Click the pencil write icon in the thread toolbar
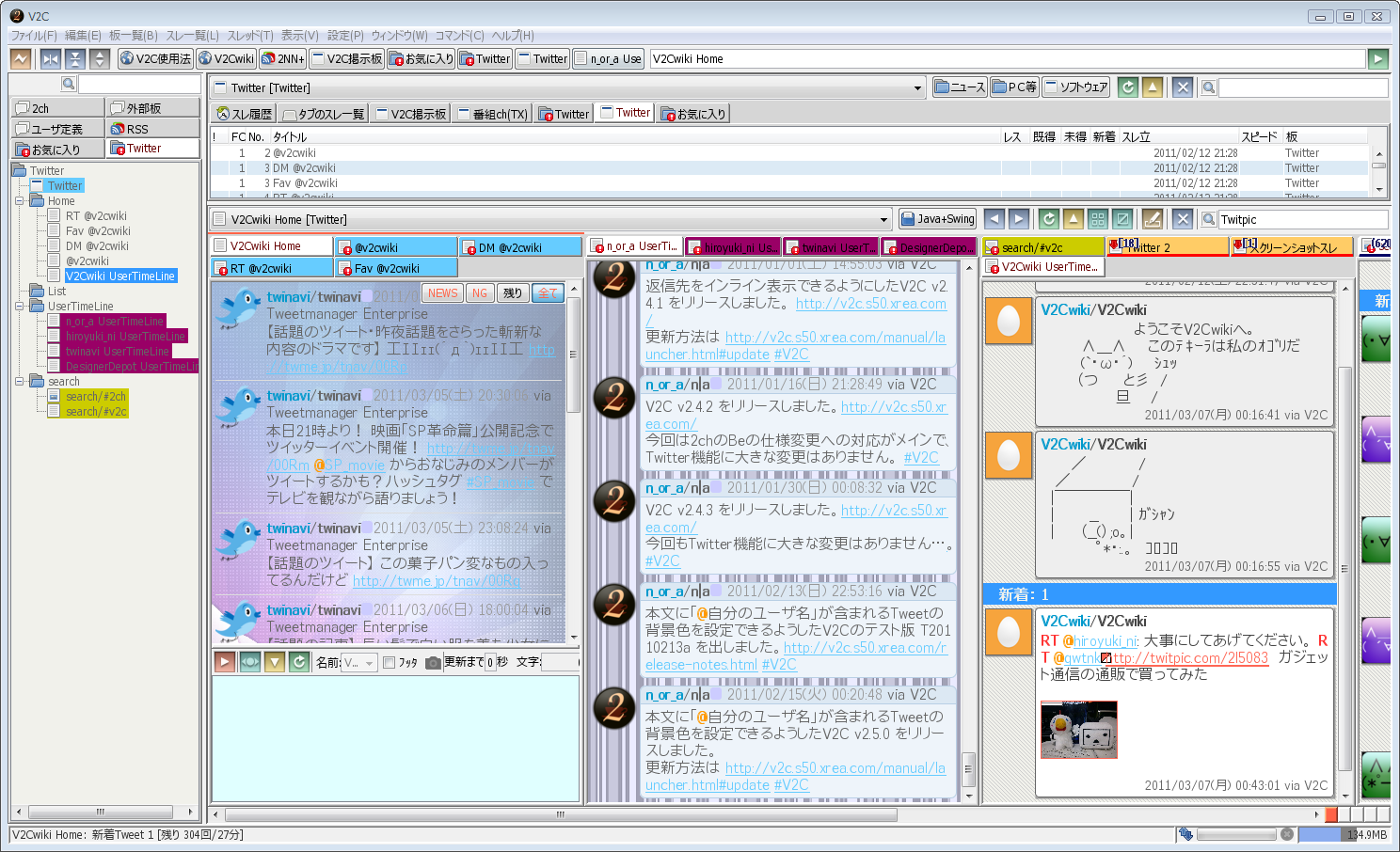The height and width of the screenshot is (852, 1400). point(1152,219)
